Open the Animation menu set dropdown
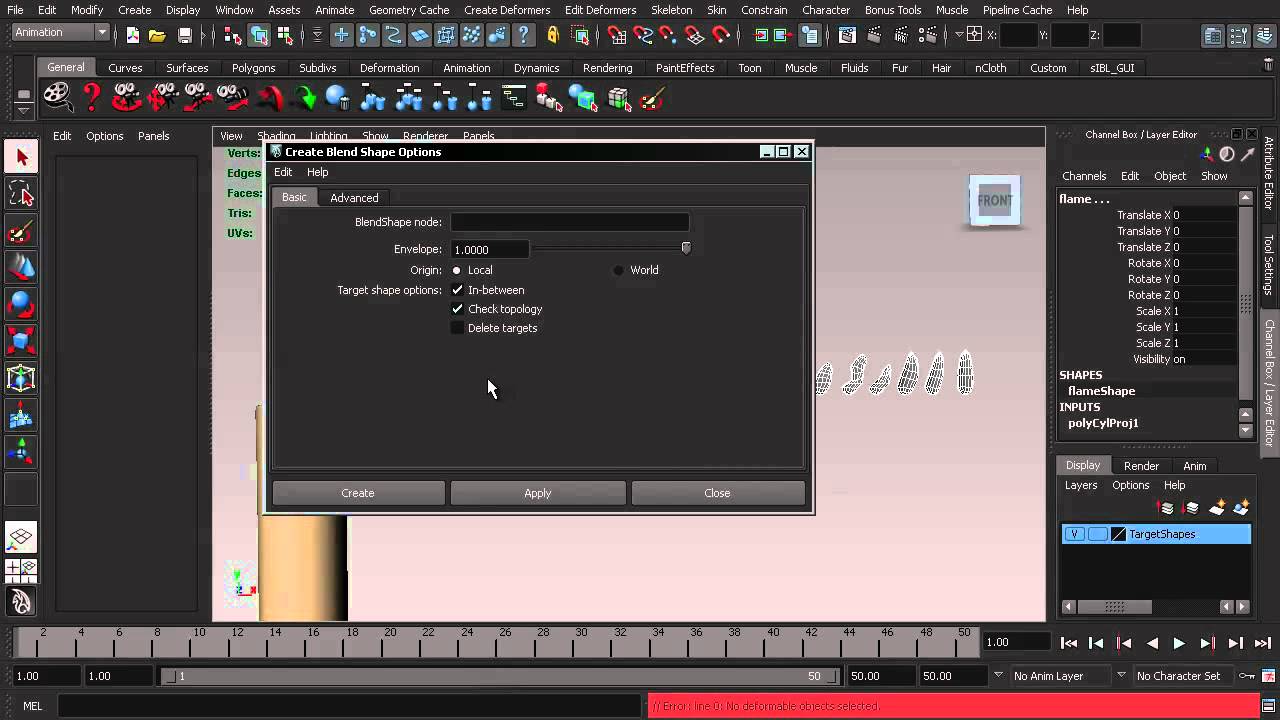Viewport: 1280px width, 720px height. [x=60, y=32]
